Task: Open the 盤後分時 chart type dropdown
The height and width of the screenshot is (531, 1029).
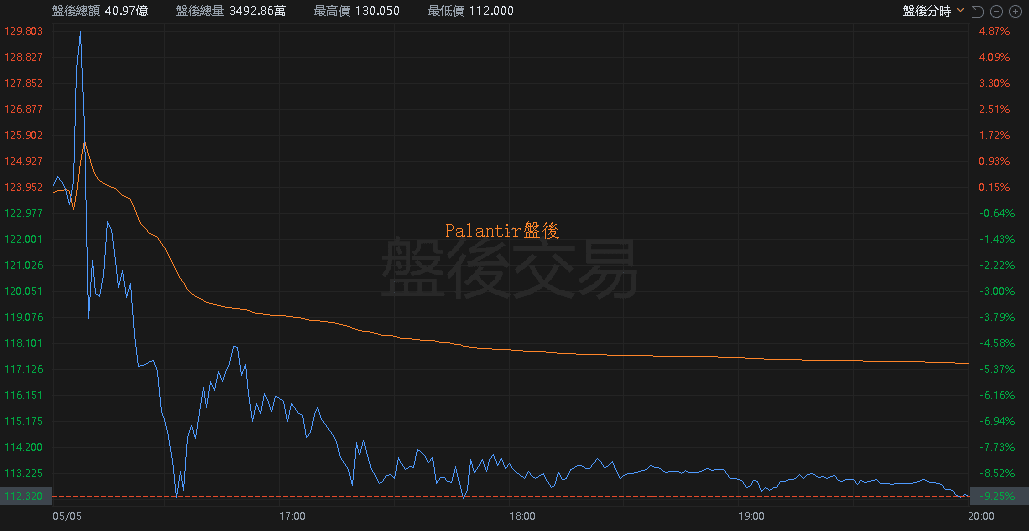Action: click(933, 11)
